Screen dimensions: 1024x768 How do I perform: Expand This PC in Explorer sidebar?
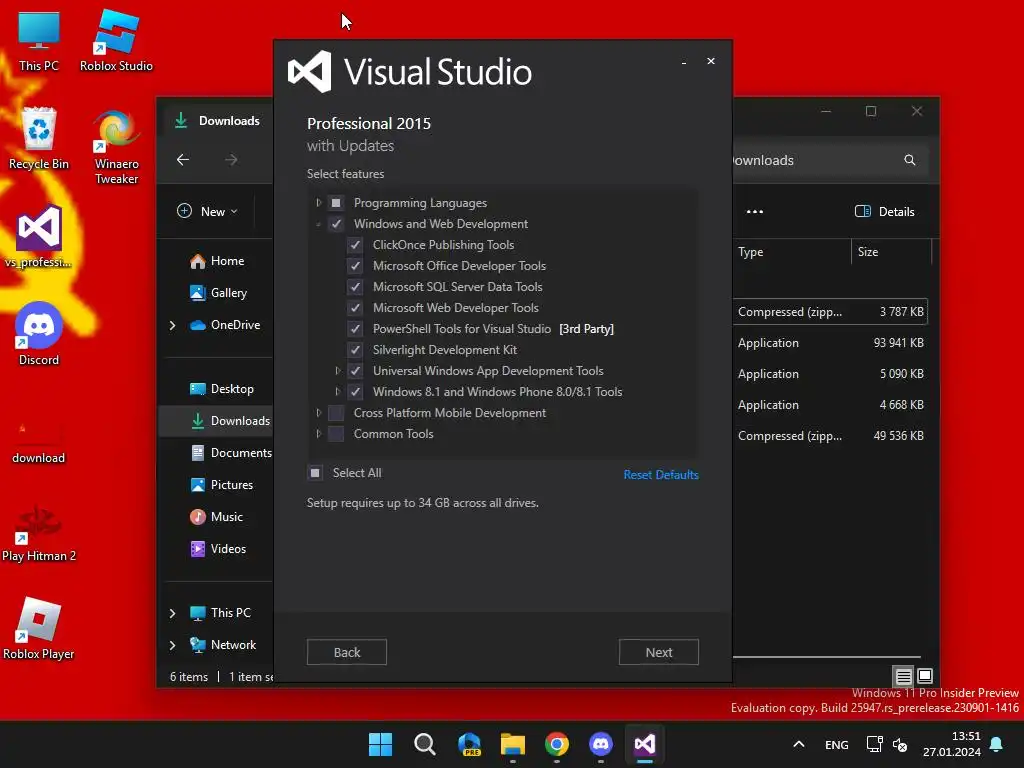pos(172,613)
